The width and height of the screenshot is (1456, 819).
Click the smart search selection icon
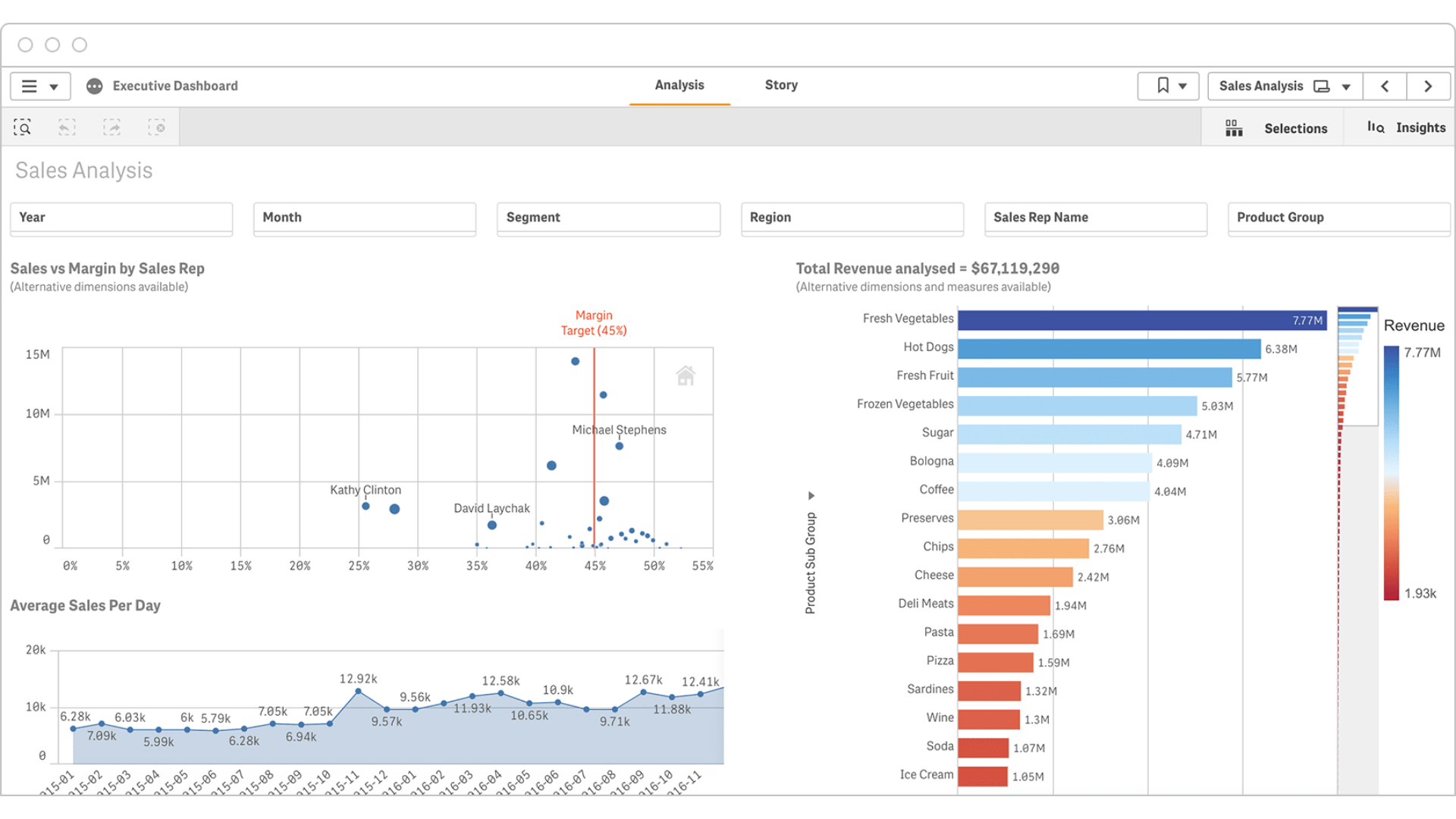coord(23,127)
